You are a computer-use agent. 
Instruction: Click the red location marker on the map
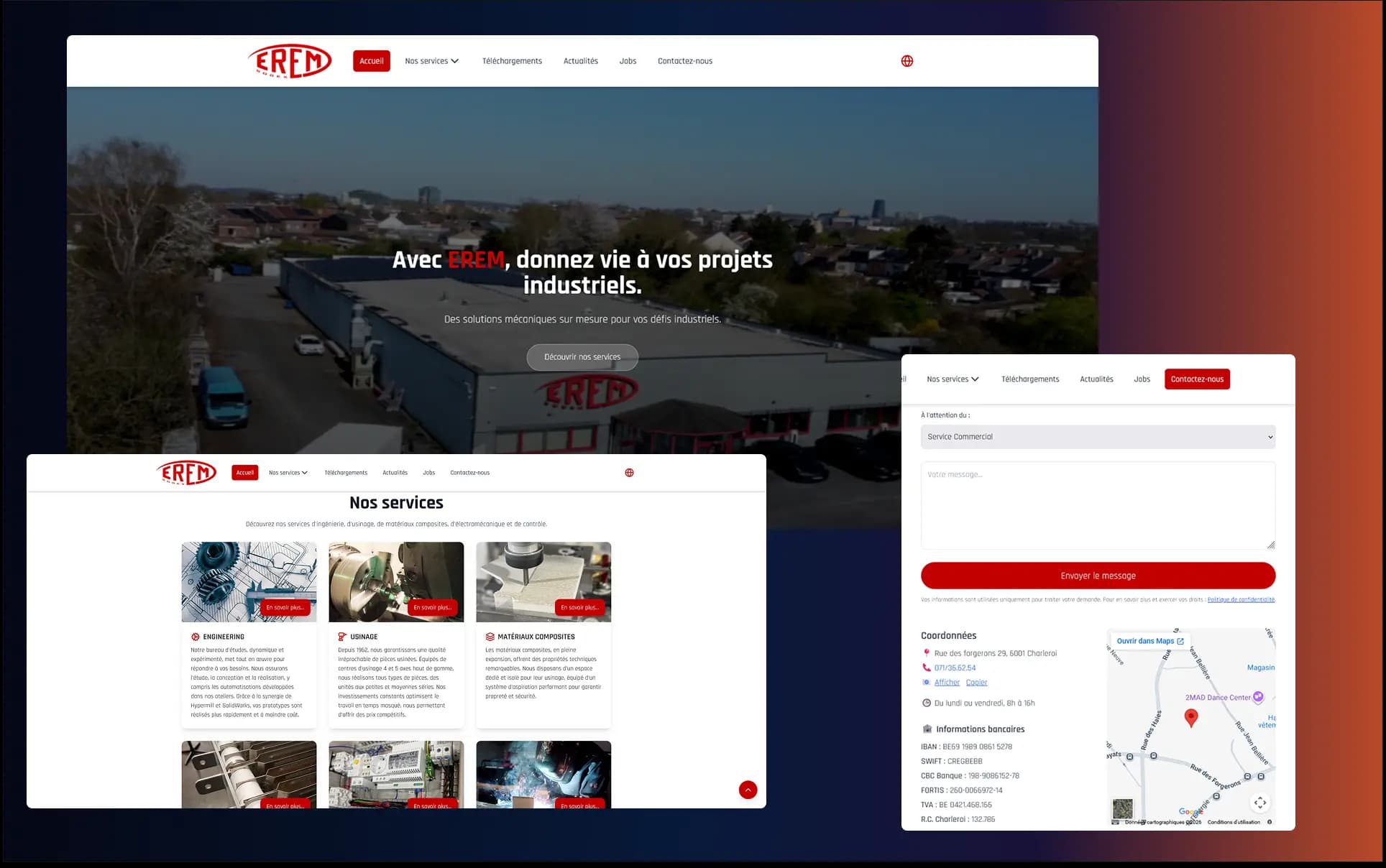pos(1191,717)
